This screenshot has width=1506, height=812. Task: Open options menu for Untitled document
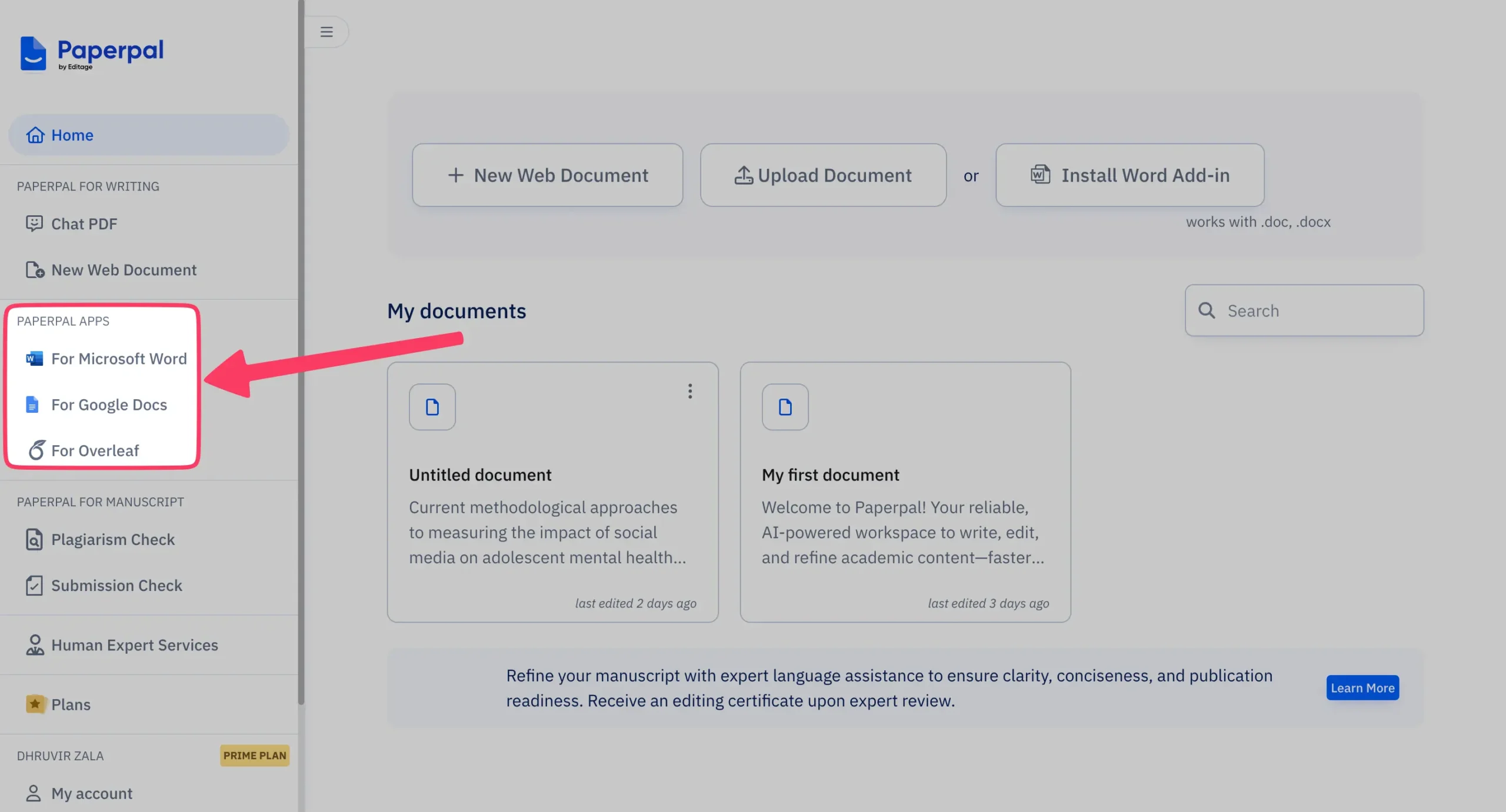pyautogui.click(x=690, y=392)
